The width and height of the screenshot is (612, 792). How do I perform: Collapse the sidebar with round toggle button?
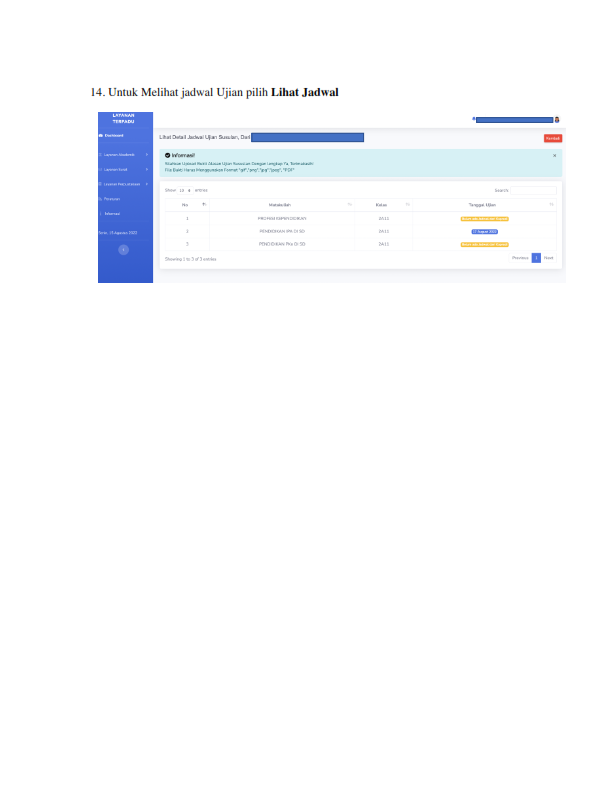123,250
